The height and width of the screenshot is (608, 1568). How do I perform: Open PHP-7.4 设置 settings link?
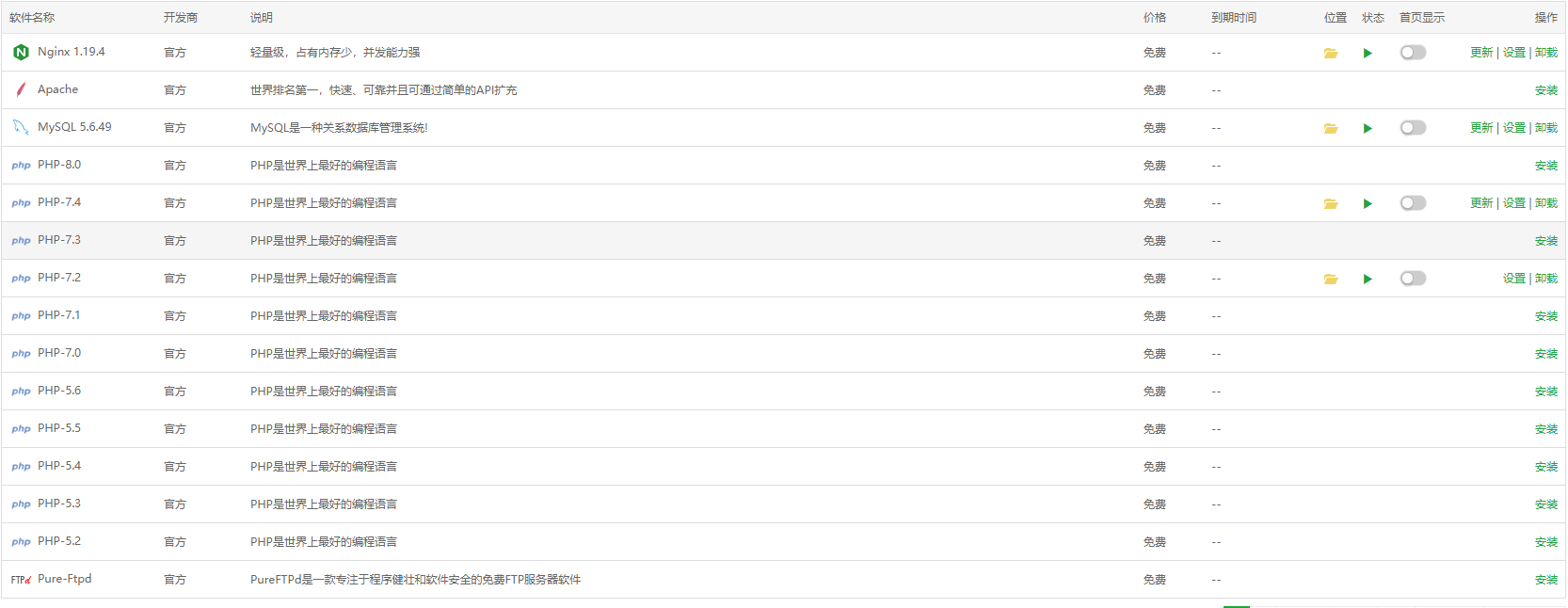click(x=1513, y=203)
